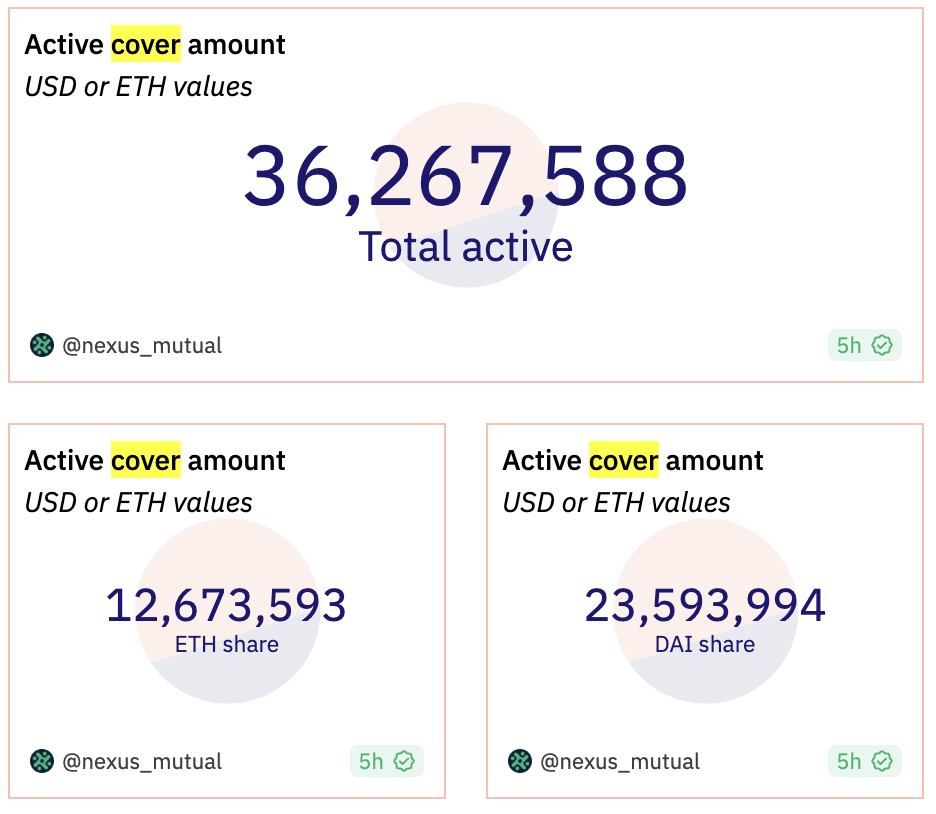
Task: Open @nexus_mutual profile link in ETH share card
Action: 142,761
